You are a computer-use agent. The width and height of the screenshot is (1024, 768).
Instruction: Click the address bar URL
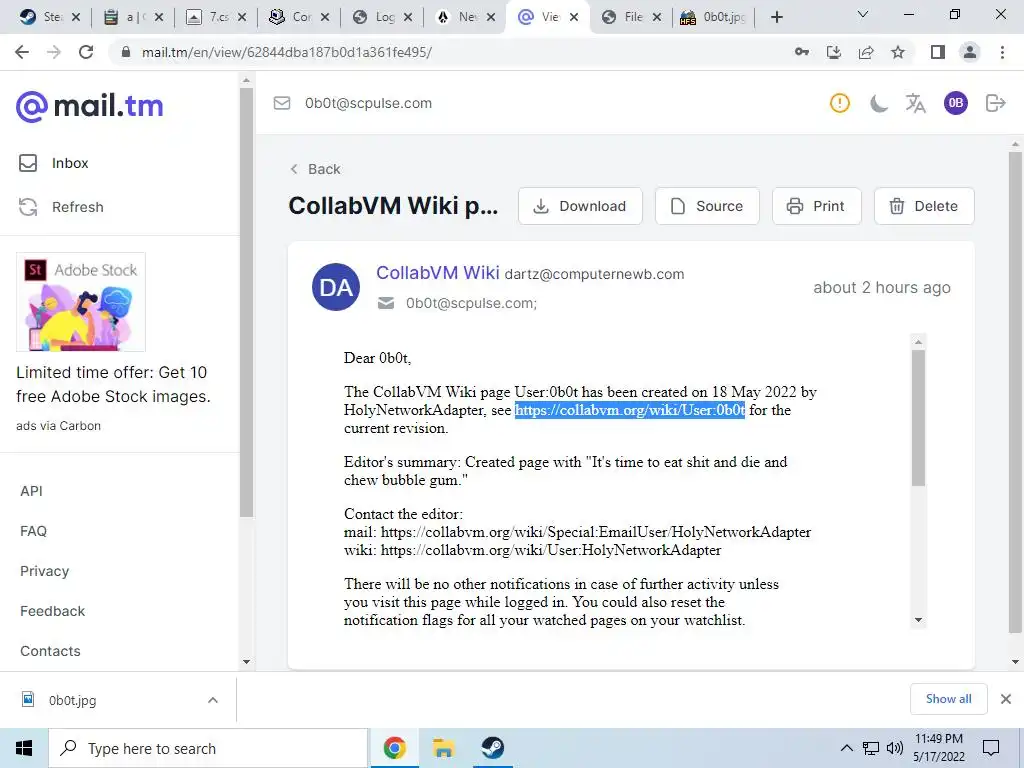287,52
